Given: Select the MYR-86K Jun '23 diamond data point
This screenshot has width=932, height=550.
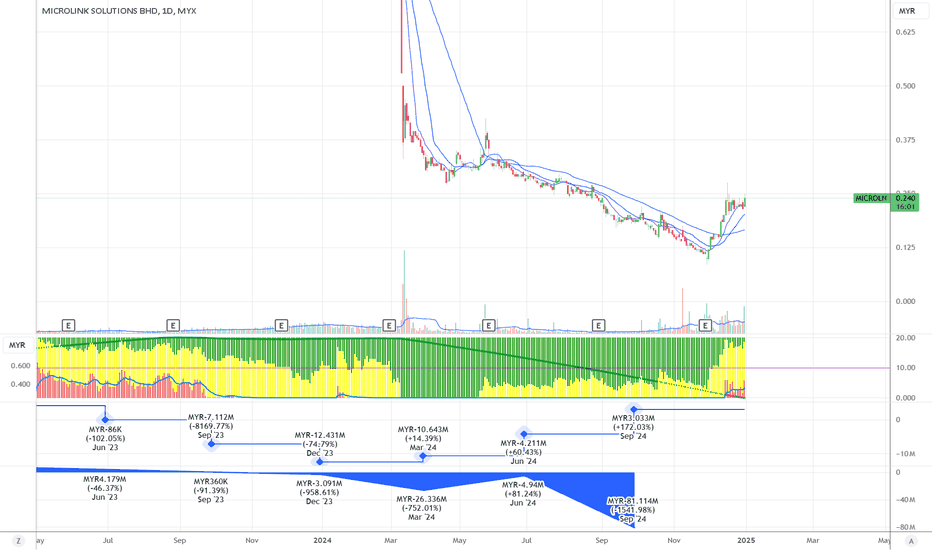Looking at the screenshot, I should click(x=105, y=420).
